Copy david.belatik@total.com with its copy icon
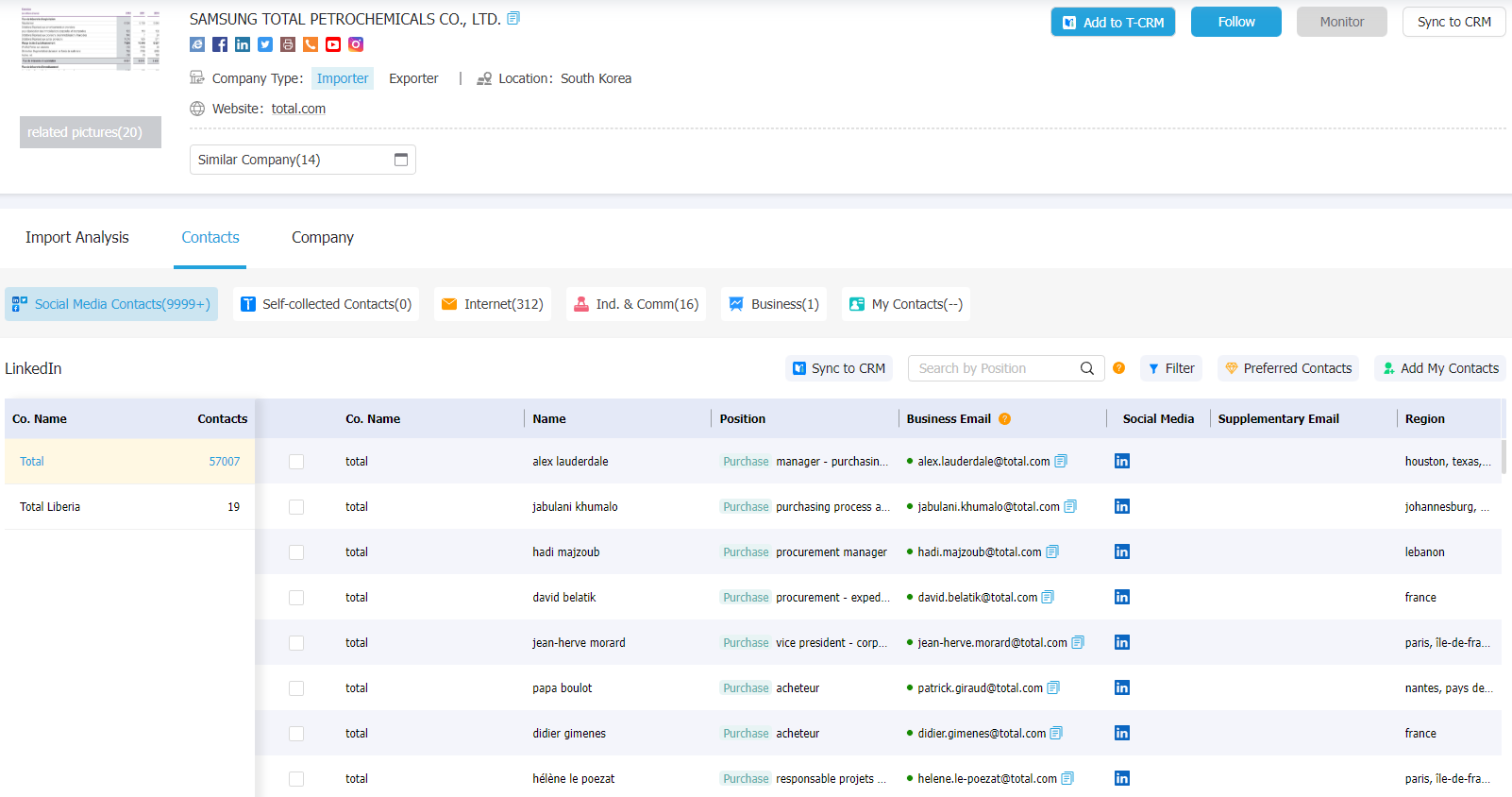The width and height of the screenshot is (1512, 797). coord(1048,597)
